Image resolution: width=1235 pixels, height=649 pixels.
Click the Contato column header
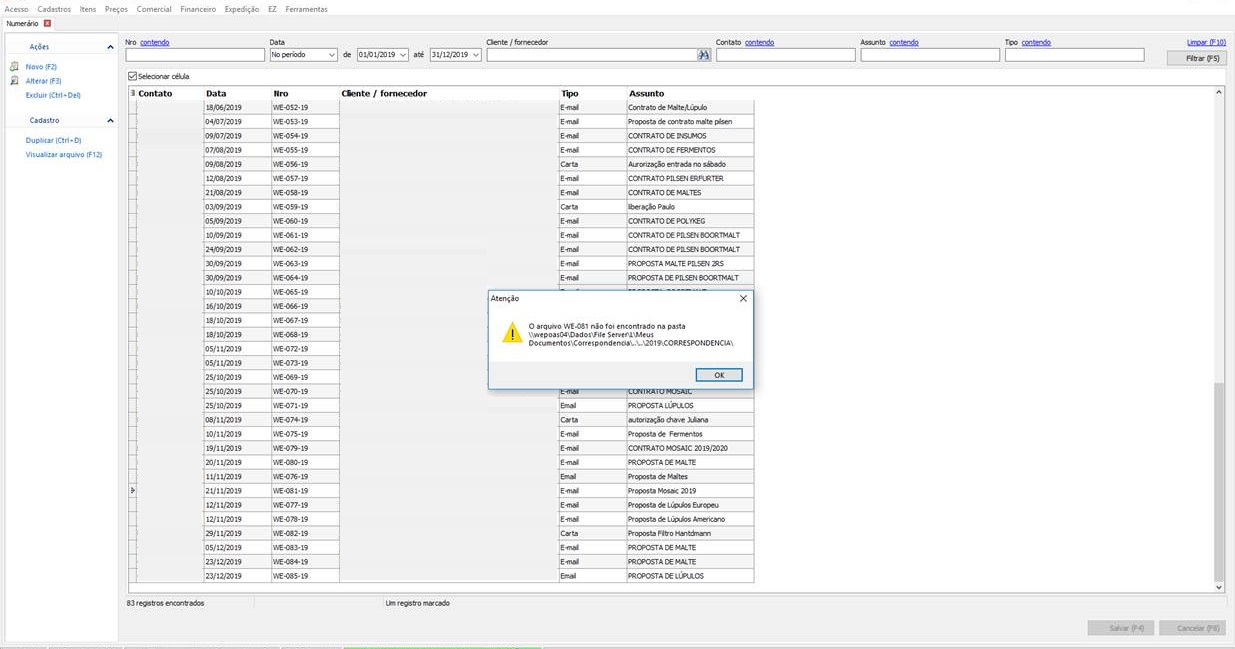[169, 93]
